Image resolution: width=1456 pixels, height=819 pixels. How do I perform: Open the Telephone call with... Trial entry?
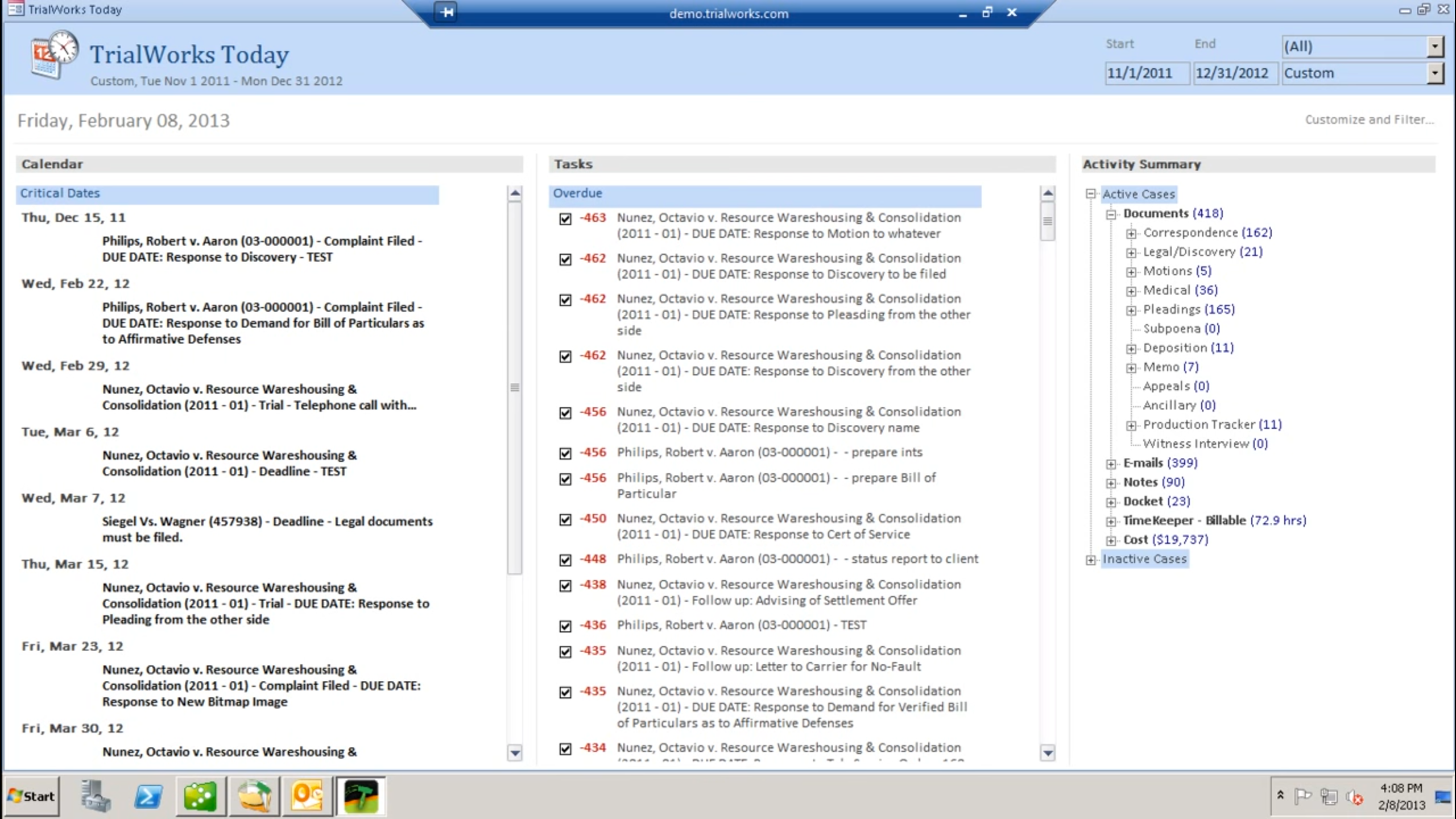(259, 397)
